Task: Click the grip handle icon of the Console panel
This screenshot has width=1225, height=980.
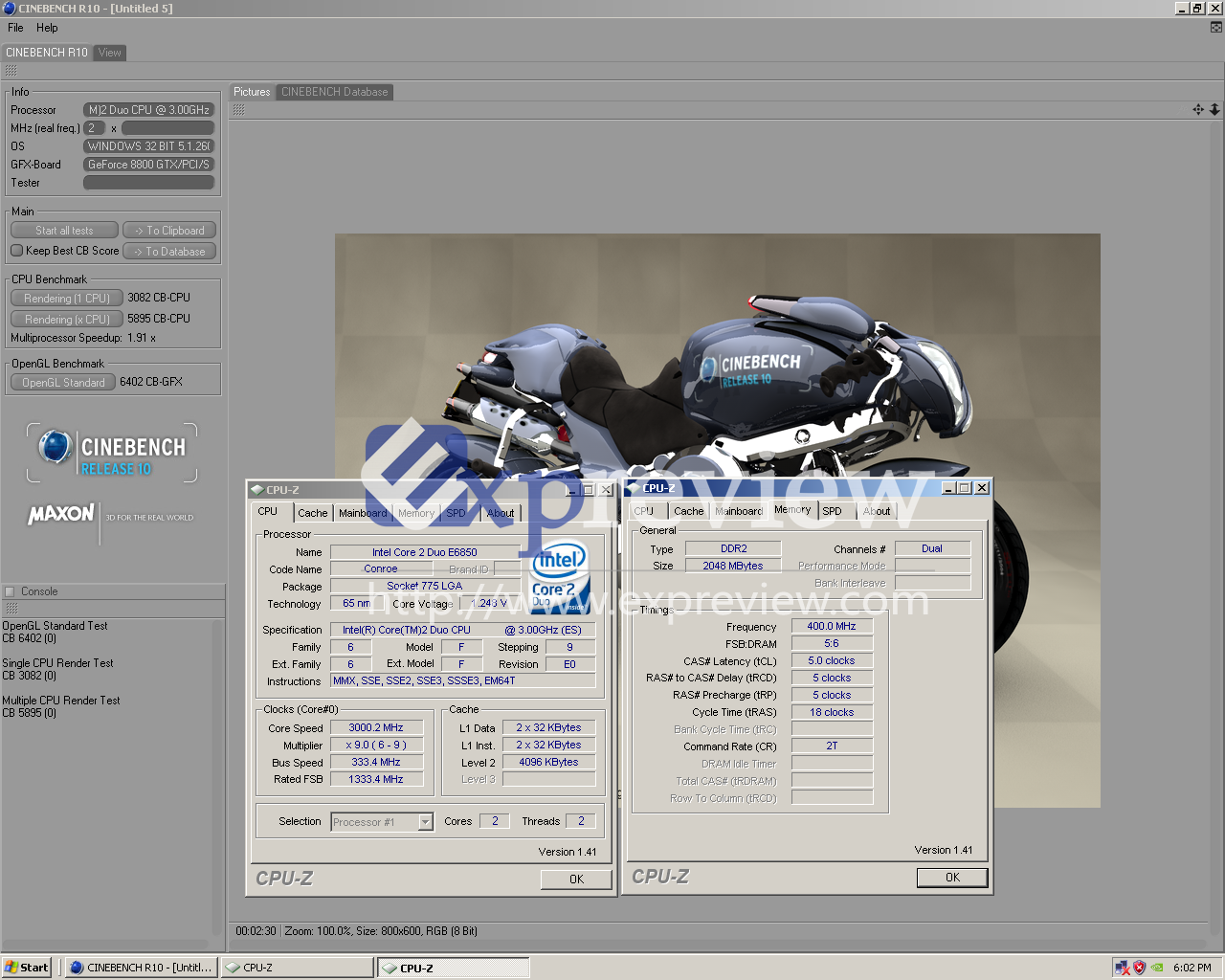Action: tap(11, 609)
